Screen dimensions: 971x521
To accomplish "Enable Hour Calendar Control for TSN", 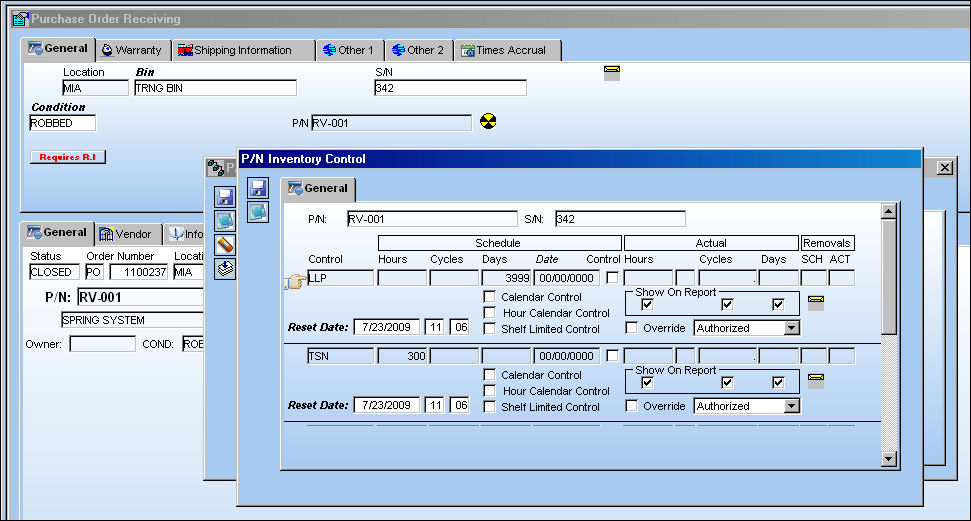I will [x=489, y=391].
